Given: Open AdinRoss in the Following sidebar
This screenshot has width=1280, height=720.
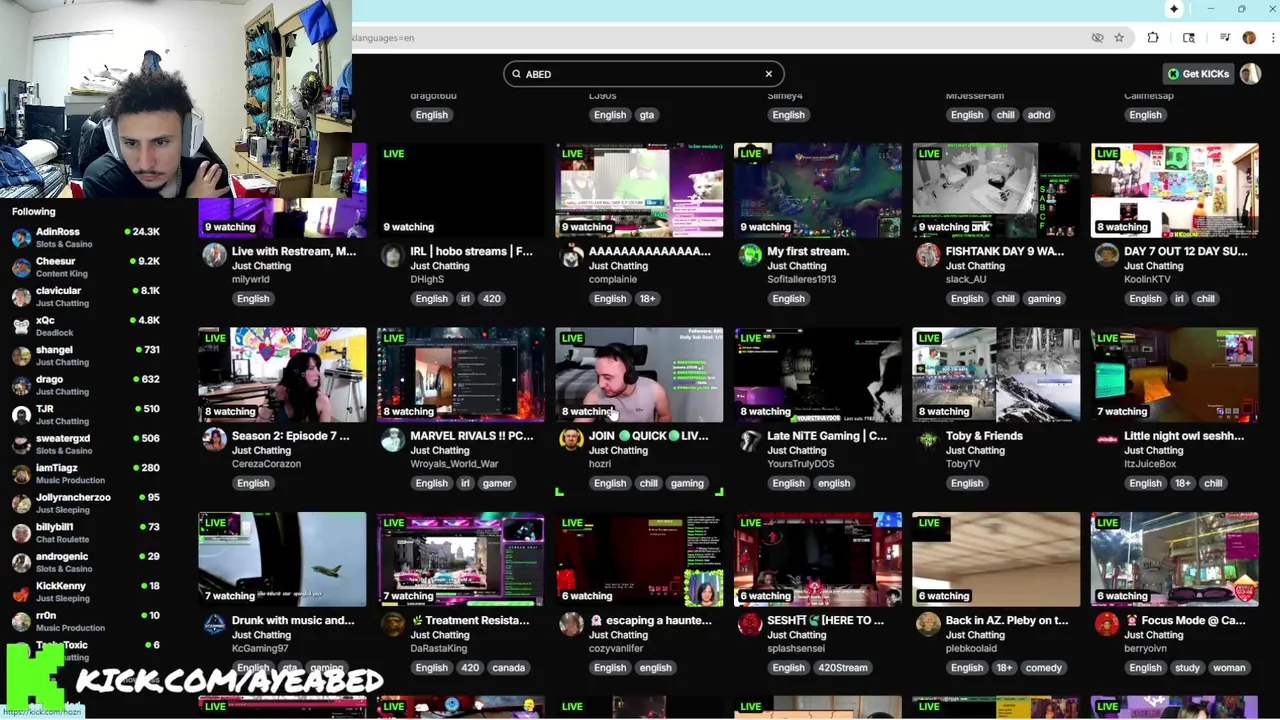Looking at the screenshot, I should point(85,237).
